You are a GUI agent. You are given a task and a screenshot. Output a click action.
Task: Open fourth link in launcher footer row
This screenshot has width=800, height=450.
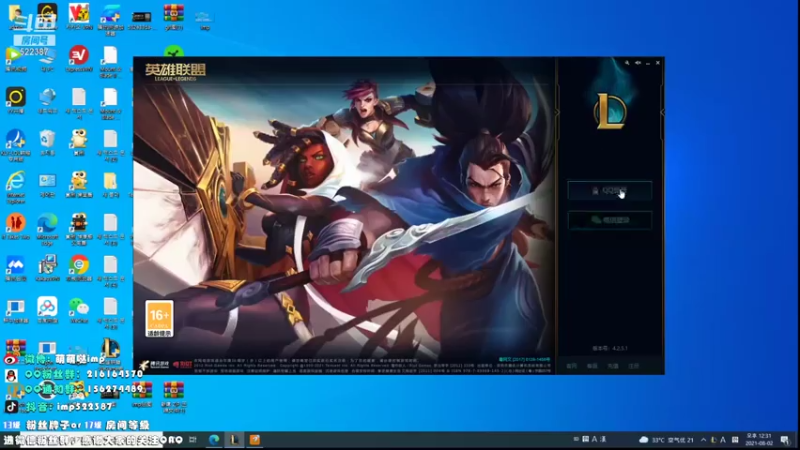pyautogui.click(x=633, y=366)
